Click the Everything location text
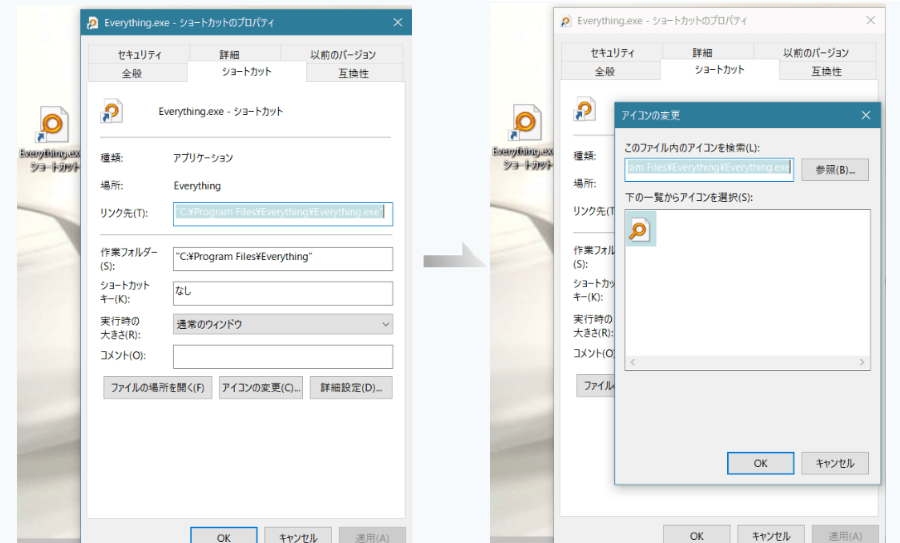The height and width of the screenshot is (543, 900). tap(197, 185)
